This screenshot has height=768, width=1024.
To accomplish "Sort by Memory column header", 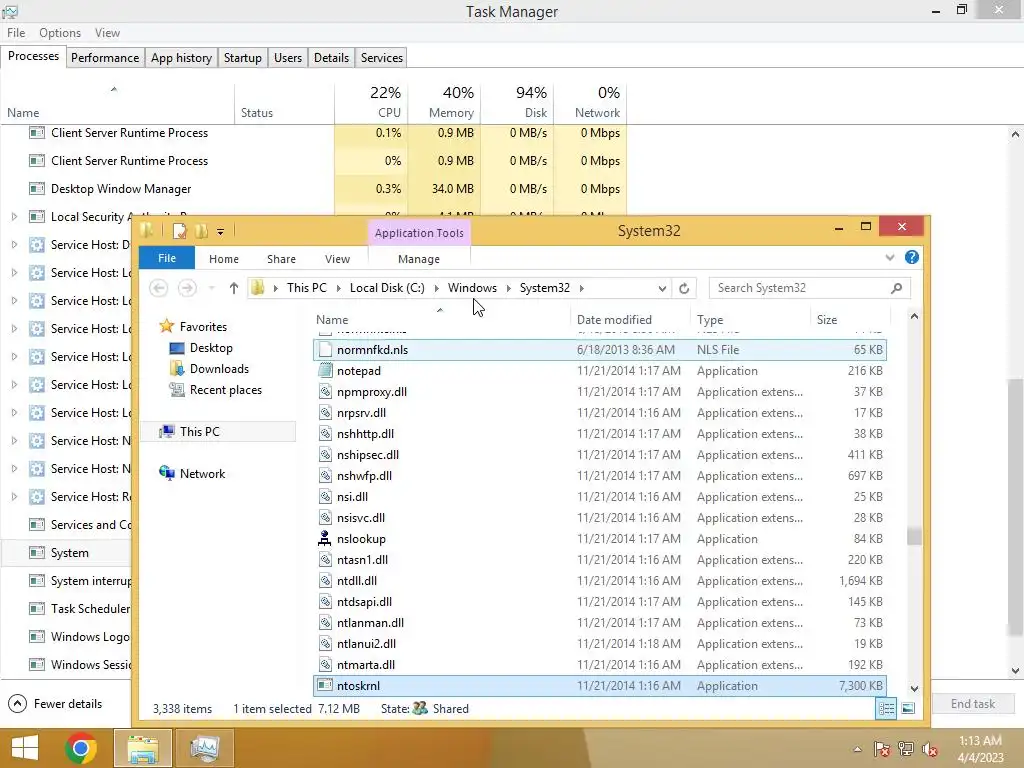I will (x=444, y=103).
